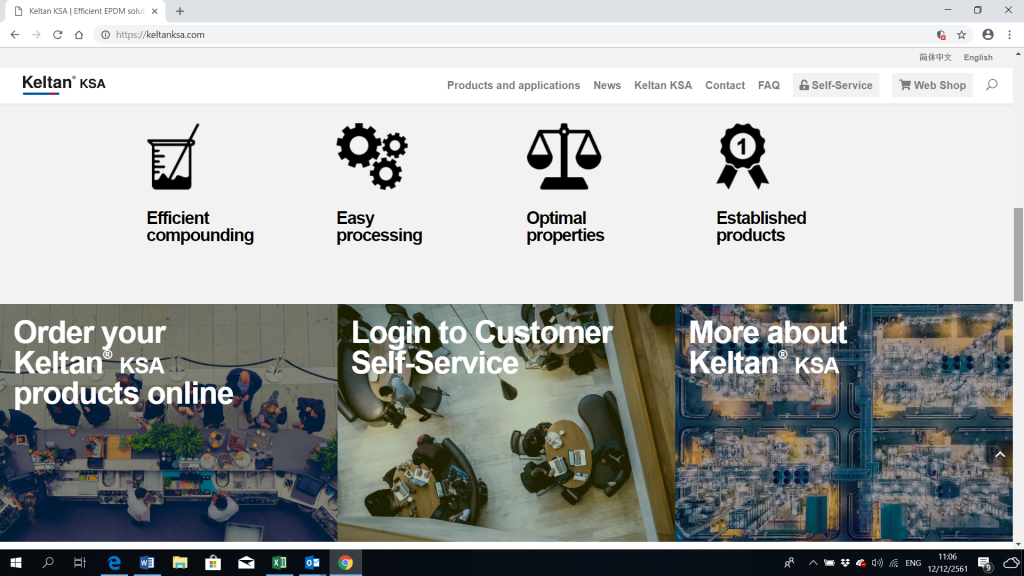Click the browser home icon
1024x576 pixels.
(79, 35)
